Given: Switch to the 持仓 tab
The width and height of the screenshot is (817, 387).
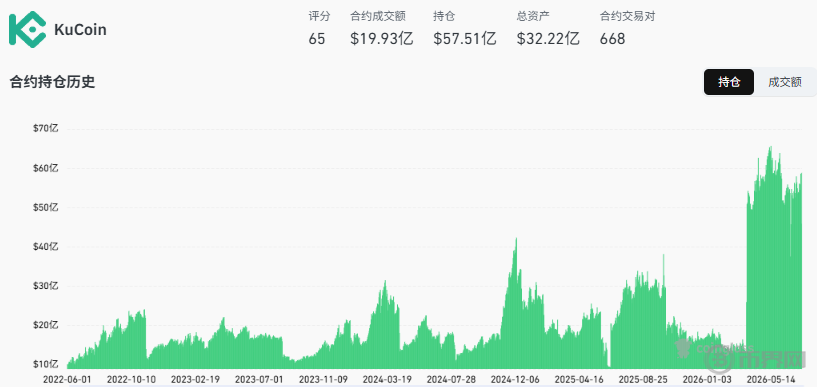Looking at the screenshot, I should click(x=728, y=82).
